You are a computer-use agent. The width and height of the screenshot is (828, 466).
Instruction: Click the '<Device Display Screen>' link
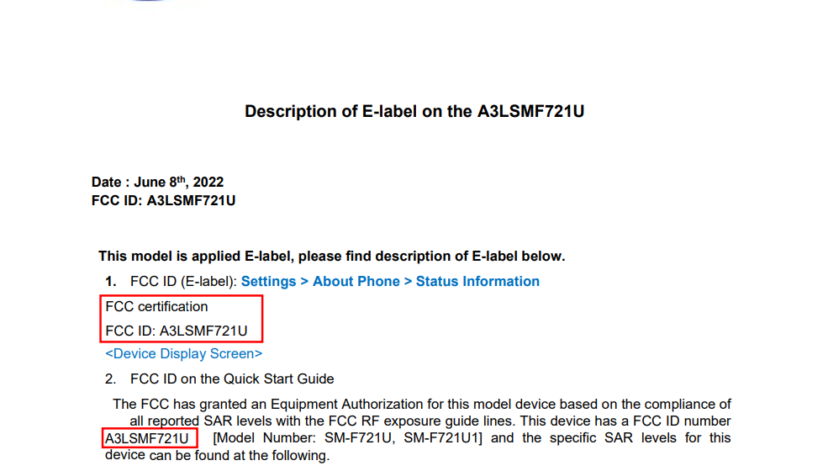(x=184, y=353)
